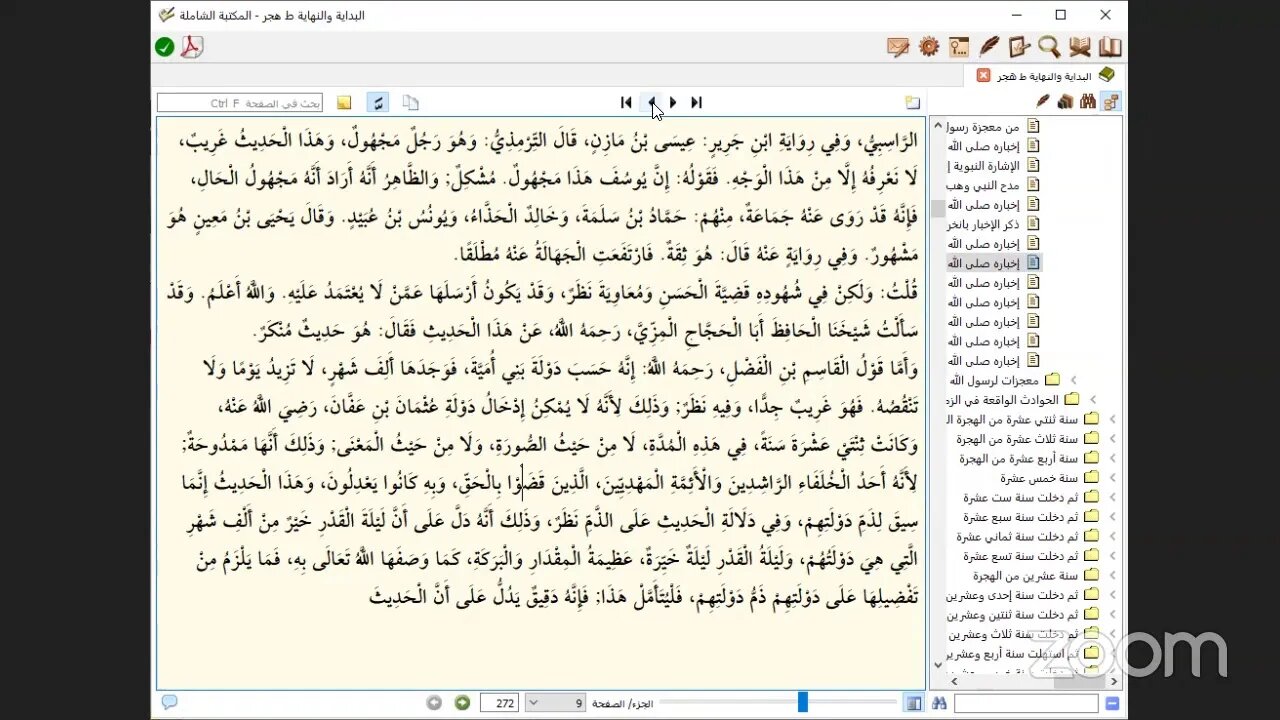Open the volume dropdown showing 9
This screenshot has width=1280, height=720.
[556, 703]
